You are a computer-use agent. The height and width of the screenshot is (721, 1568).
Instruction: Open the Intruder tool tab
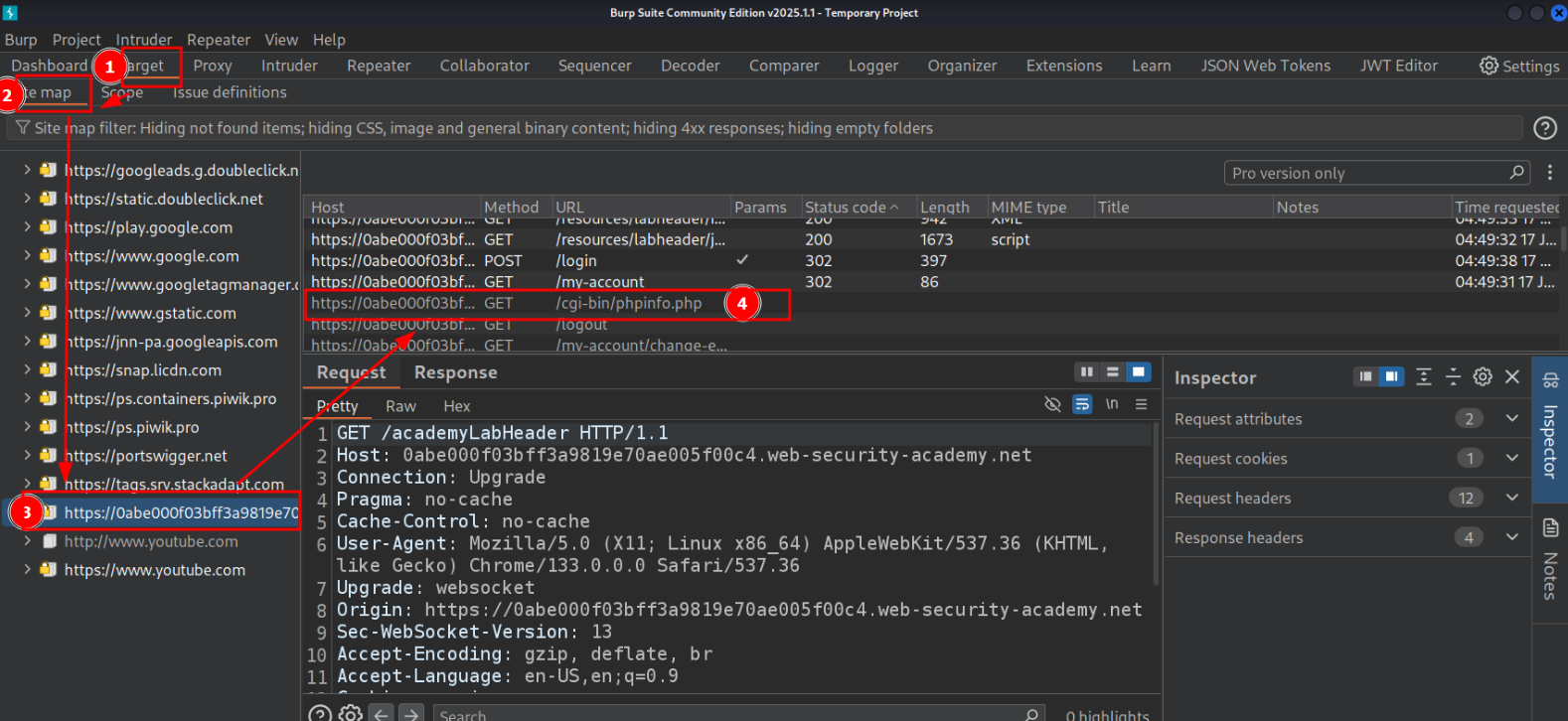289,66
